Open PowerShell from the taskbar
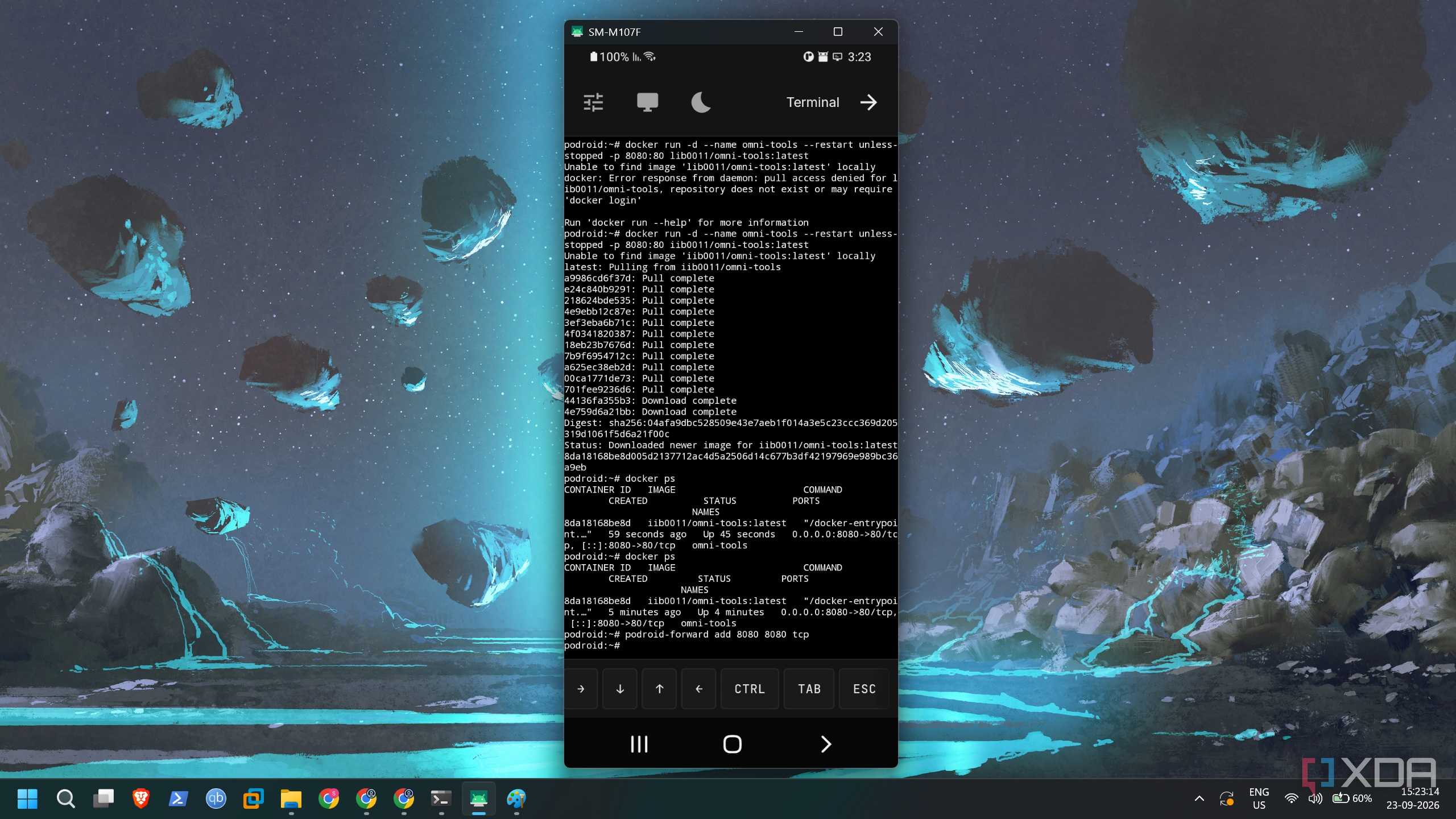The width and height of the screenshot is (1456, 819). point(179,799)
